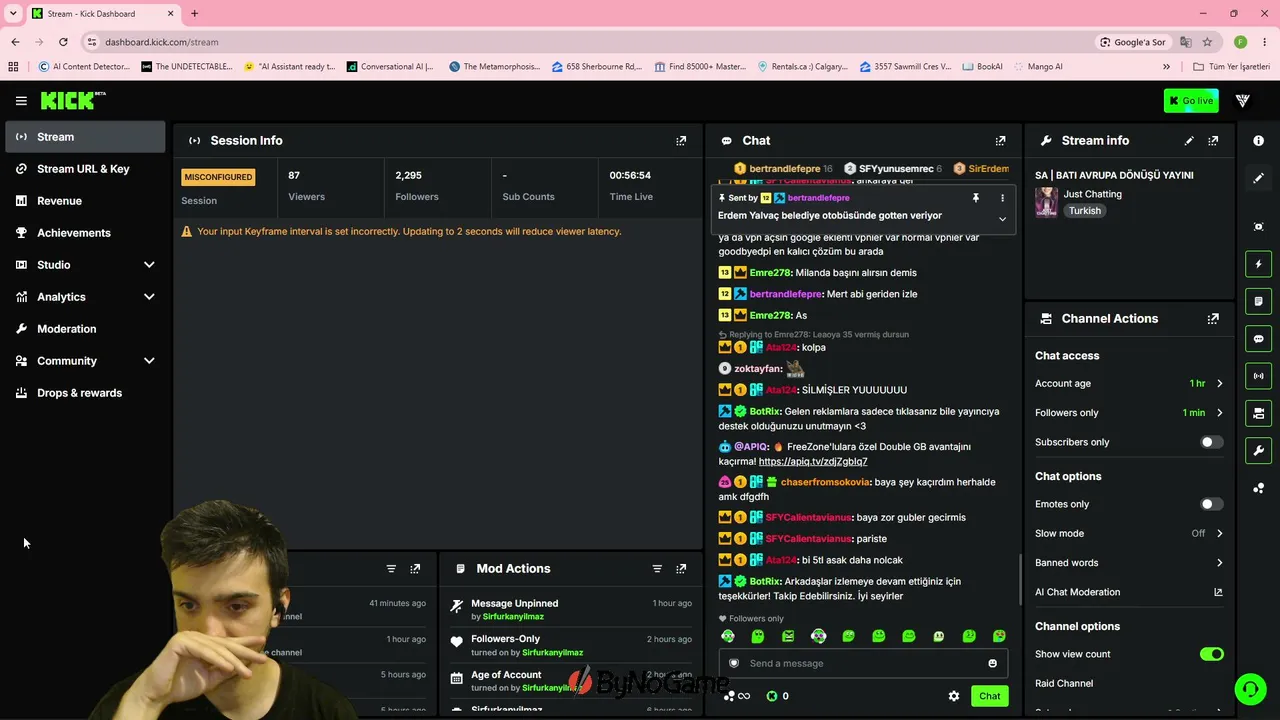1280x720 pixels.
Task: Select Stream in the sidebar
Action: tap(85, 137)
